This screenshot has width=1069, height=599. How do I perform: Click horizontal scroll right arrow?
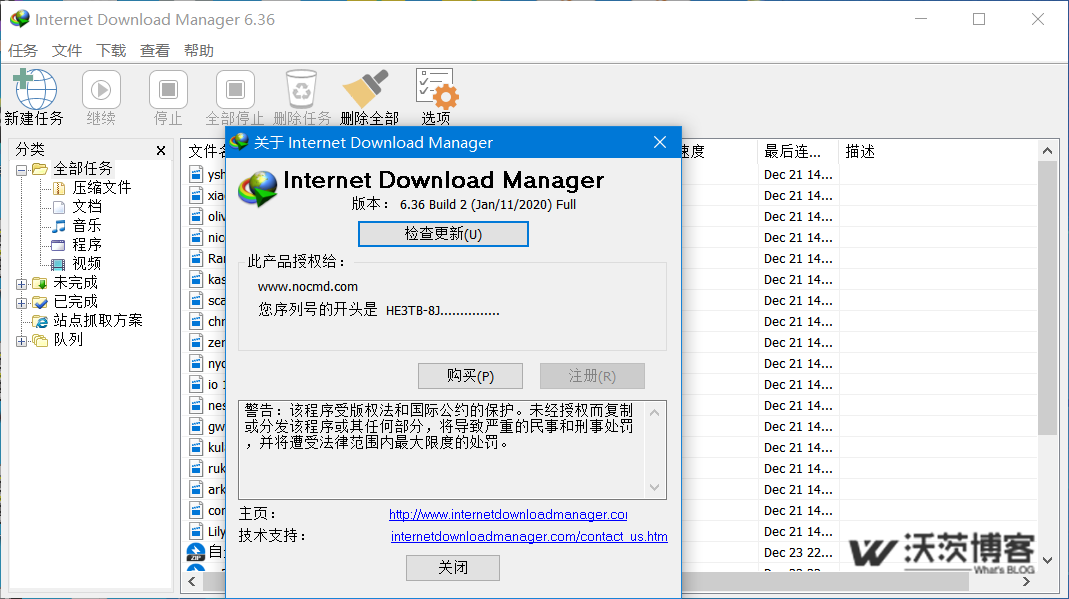point(1026,581)
